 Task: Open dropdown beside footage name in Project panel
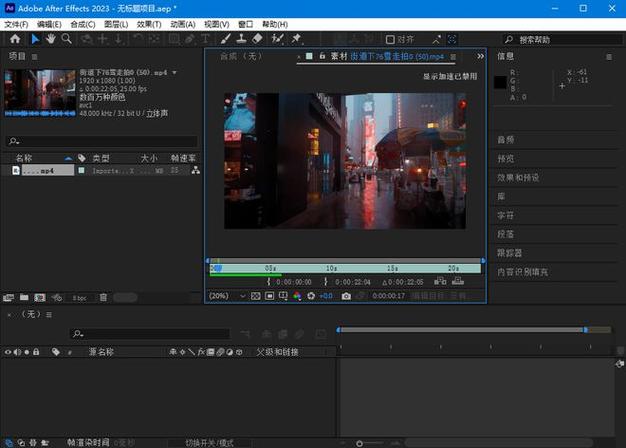(x=174, y=73)
